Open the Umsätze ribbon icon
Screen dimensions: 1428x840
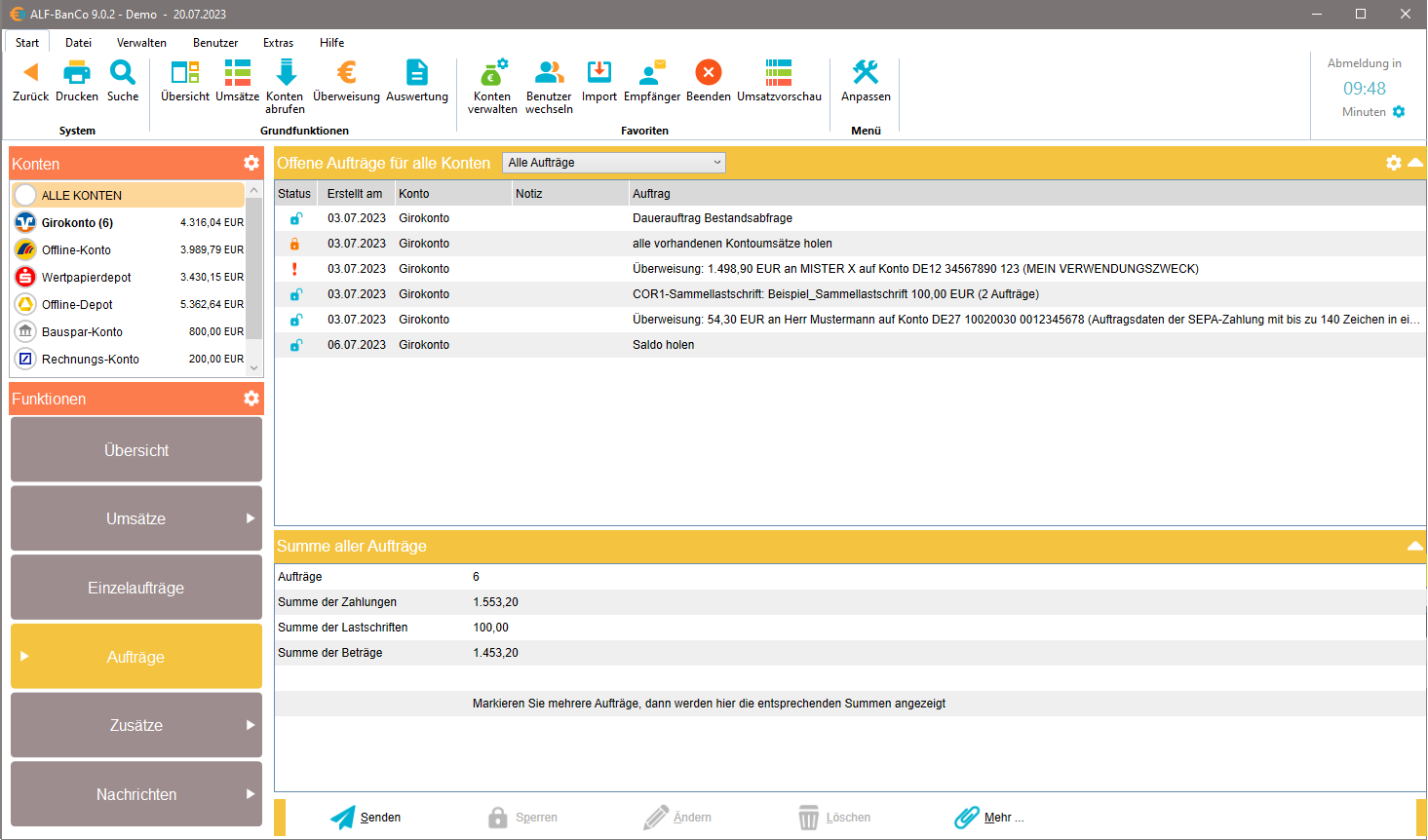click(237, 72)
